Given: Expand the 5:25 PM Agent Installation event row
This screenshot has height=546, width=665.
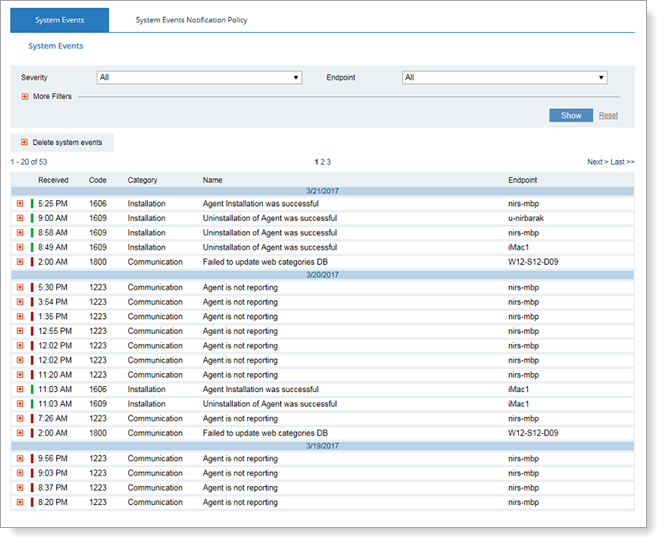Looking at the screenshot, I should click(19, 203).
